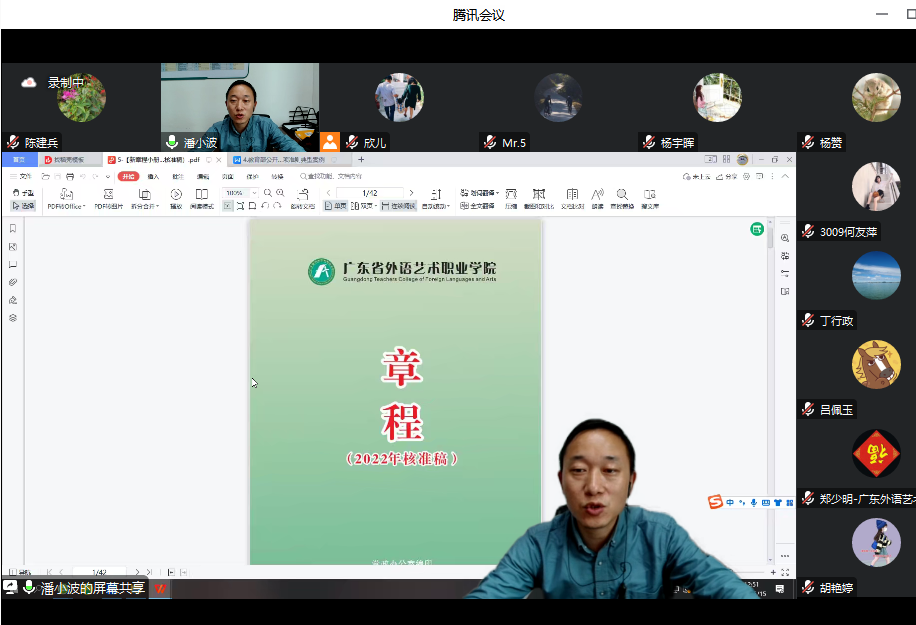
Task: Click the 3009何友萍 participant name
Action: pyautogui.click(x=848, y=232)
